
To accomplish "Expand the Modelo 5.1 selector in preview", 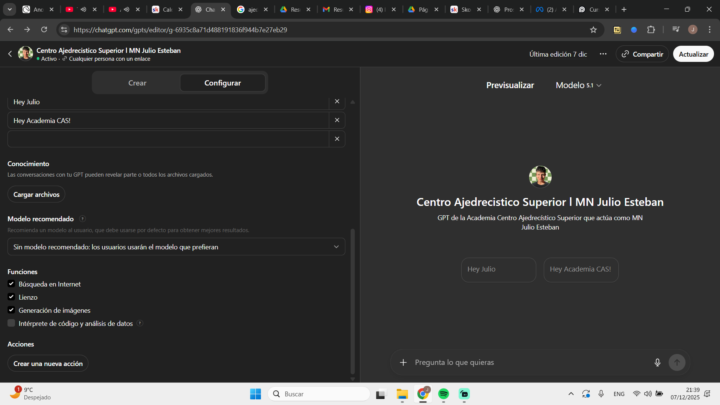I will [x=578, y=86].
